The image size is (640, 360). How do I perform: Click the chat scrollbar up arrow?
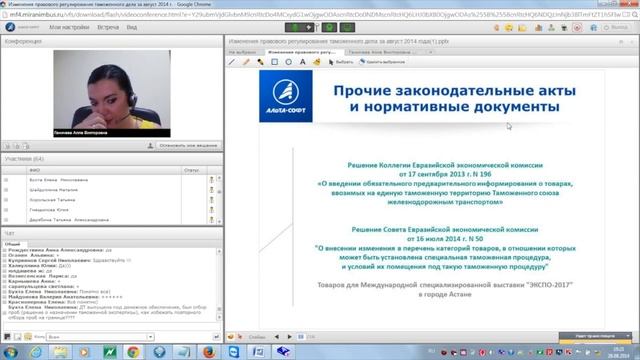219,251
